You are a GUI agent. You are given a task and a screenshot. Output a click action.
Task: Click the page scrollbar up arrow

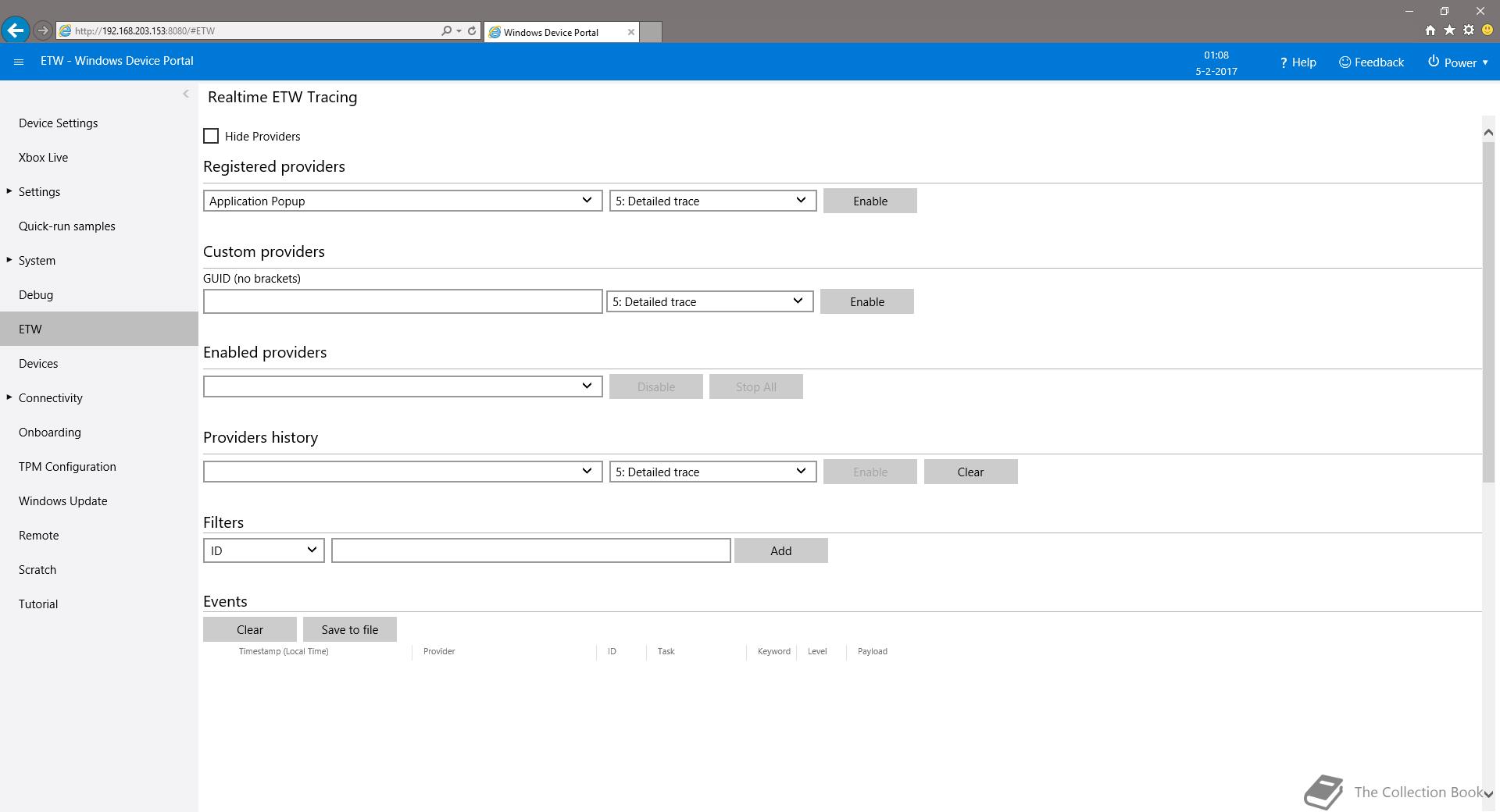coord(1488,133)
